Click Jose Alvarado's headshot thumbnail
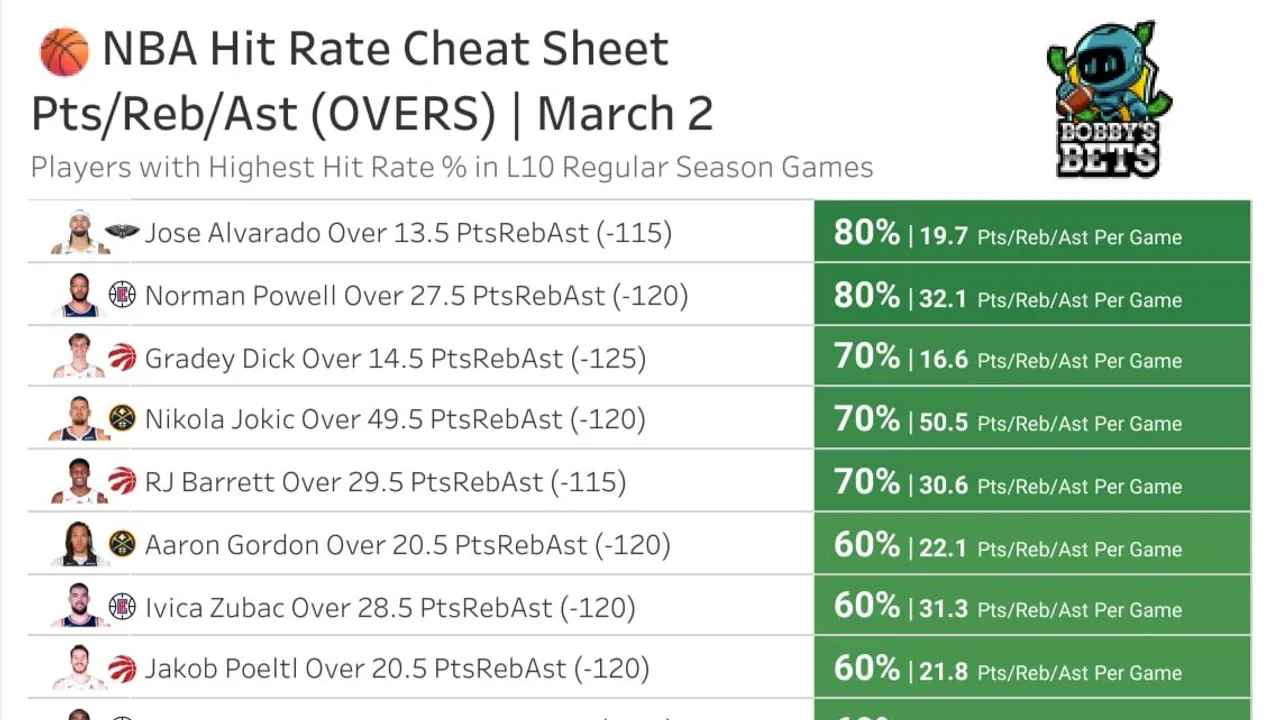 pyautogui.click(x=80, y=233)
